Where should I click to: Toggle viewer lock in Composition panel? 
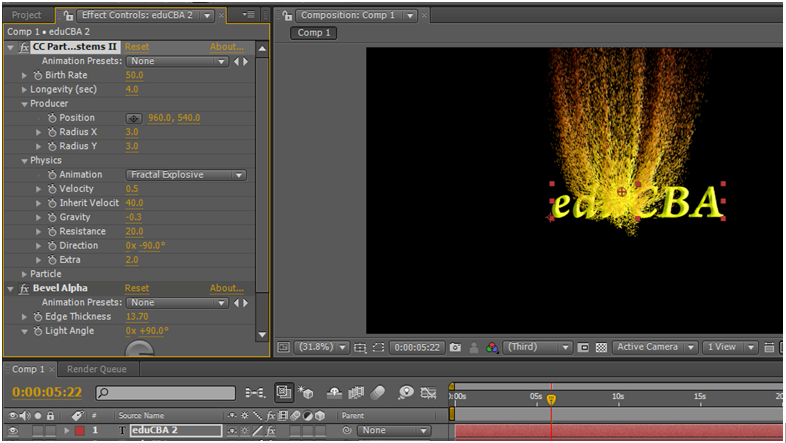287,16
